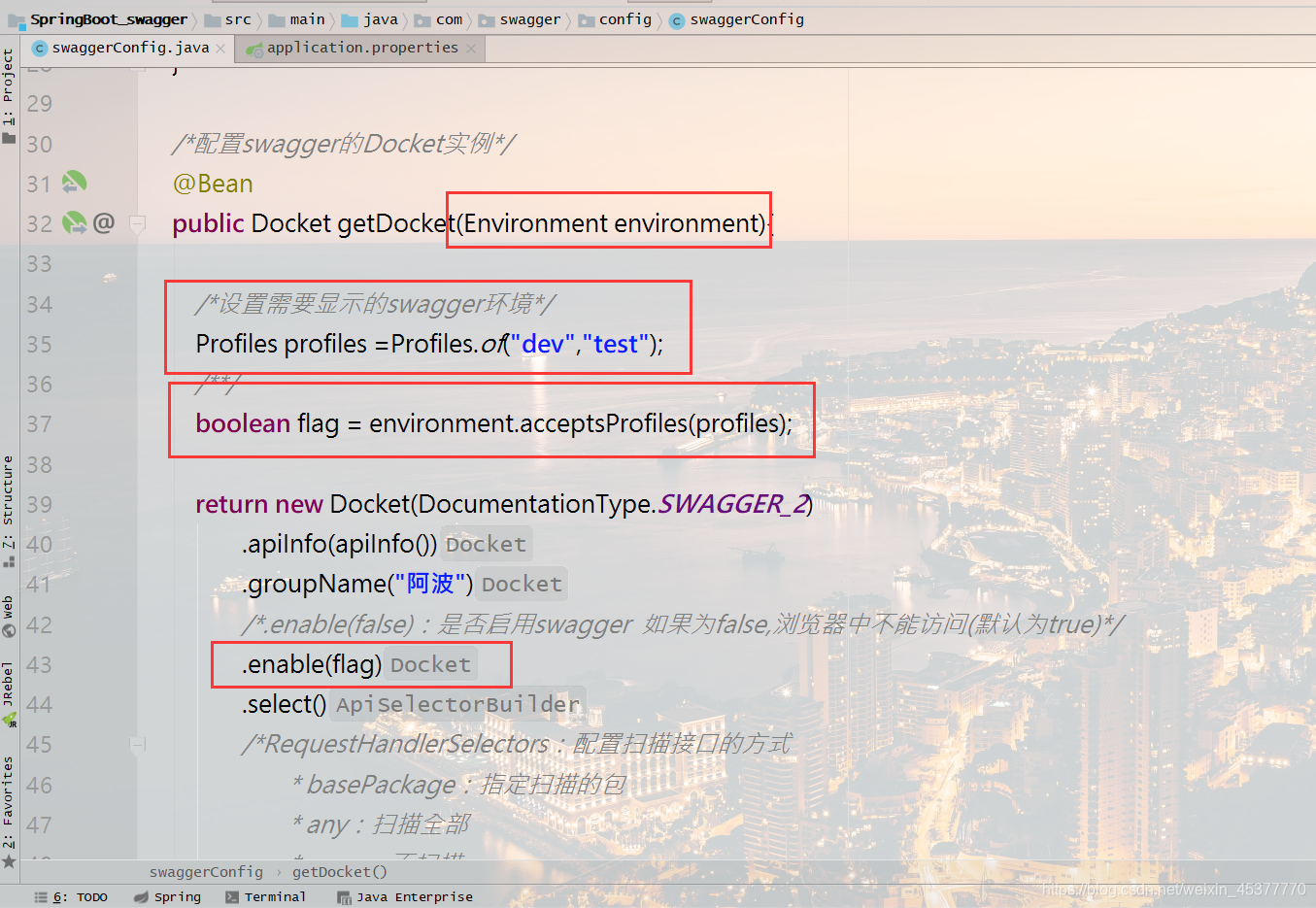The height and width of the screenshot is (908, 1316).
Task: Click line number 43 in gutter
Action: pos(39,665)
